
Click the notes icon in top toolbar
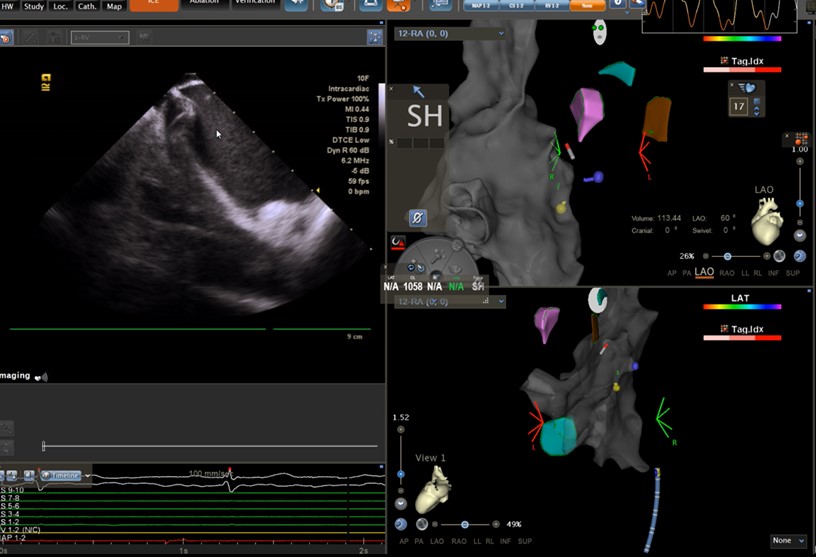[440, 5]
